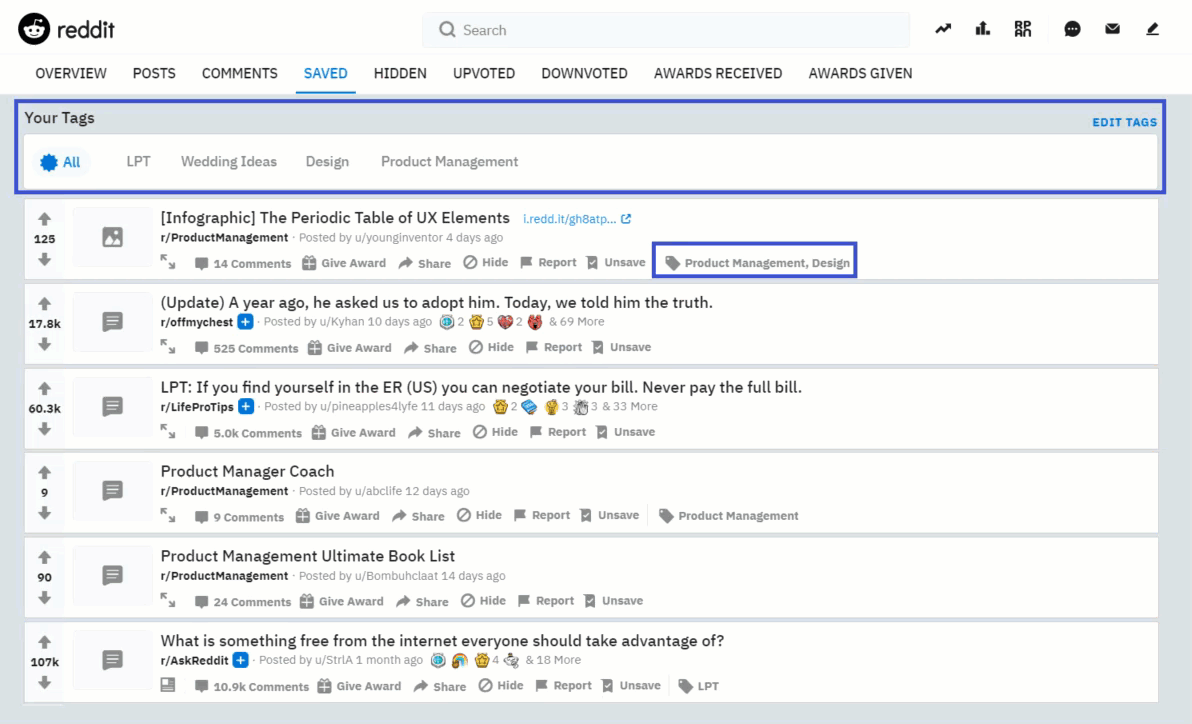Select the All tag filter
1192x724 pixels.
pos(61,162)
